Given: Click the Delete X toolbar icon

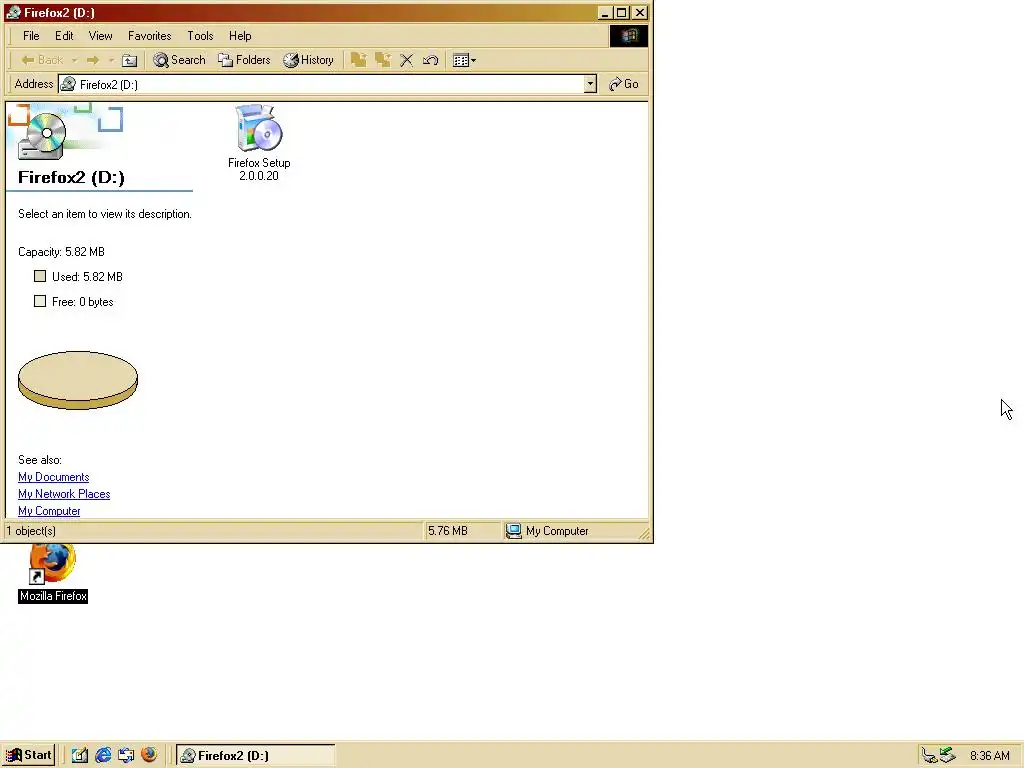Looking at the screenshot, I should tap(406, 60).
